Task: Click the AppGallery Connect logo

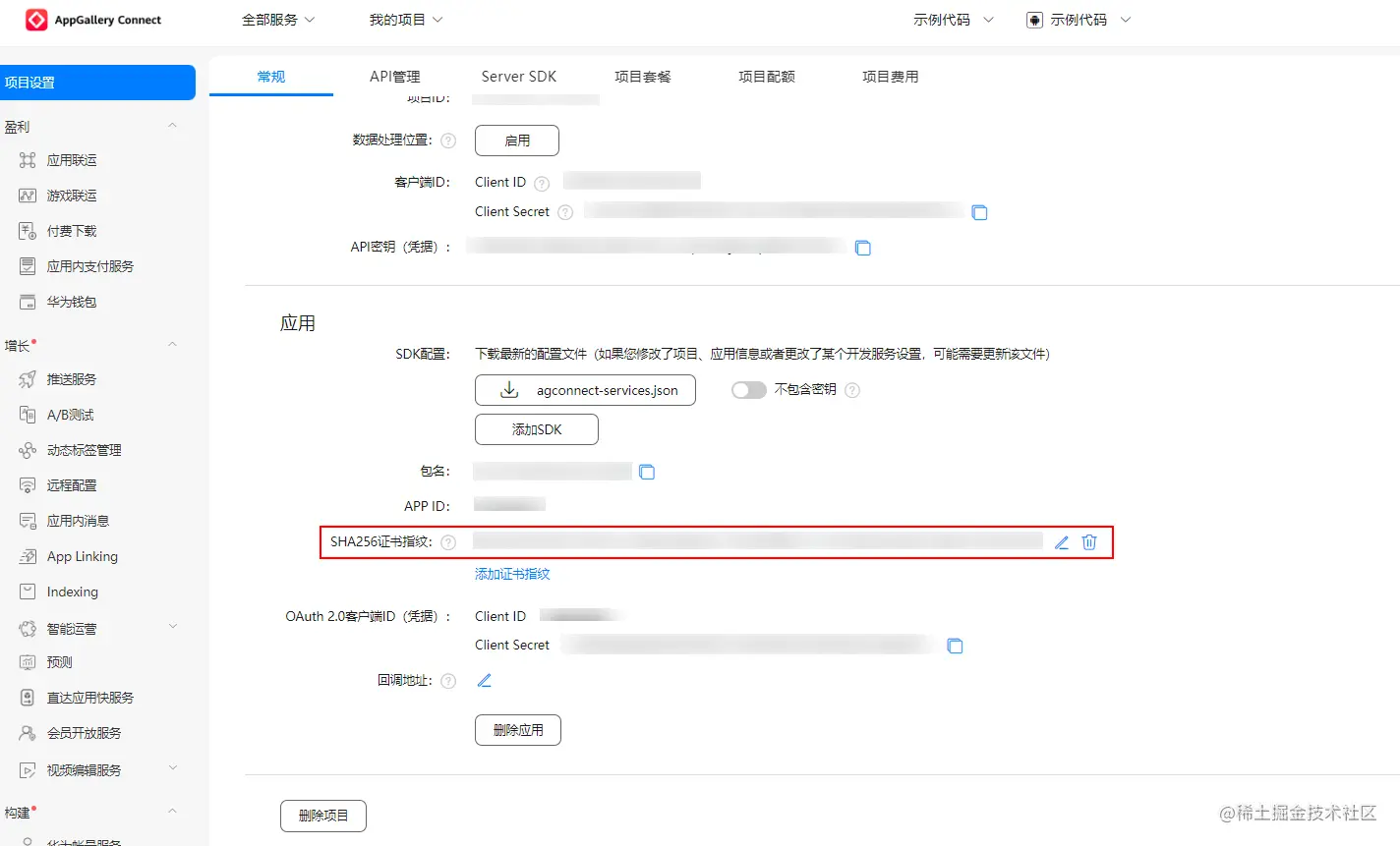Action: 93,20
